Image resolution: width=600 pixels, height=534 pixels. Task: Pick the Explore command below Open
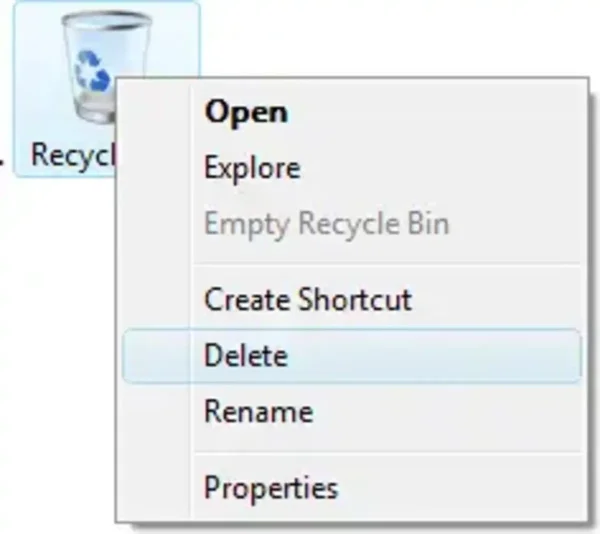point(252,167)
